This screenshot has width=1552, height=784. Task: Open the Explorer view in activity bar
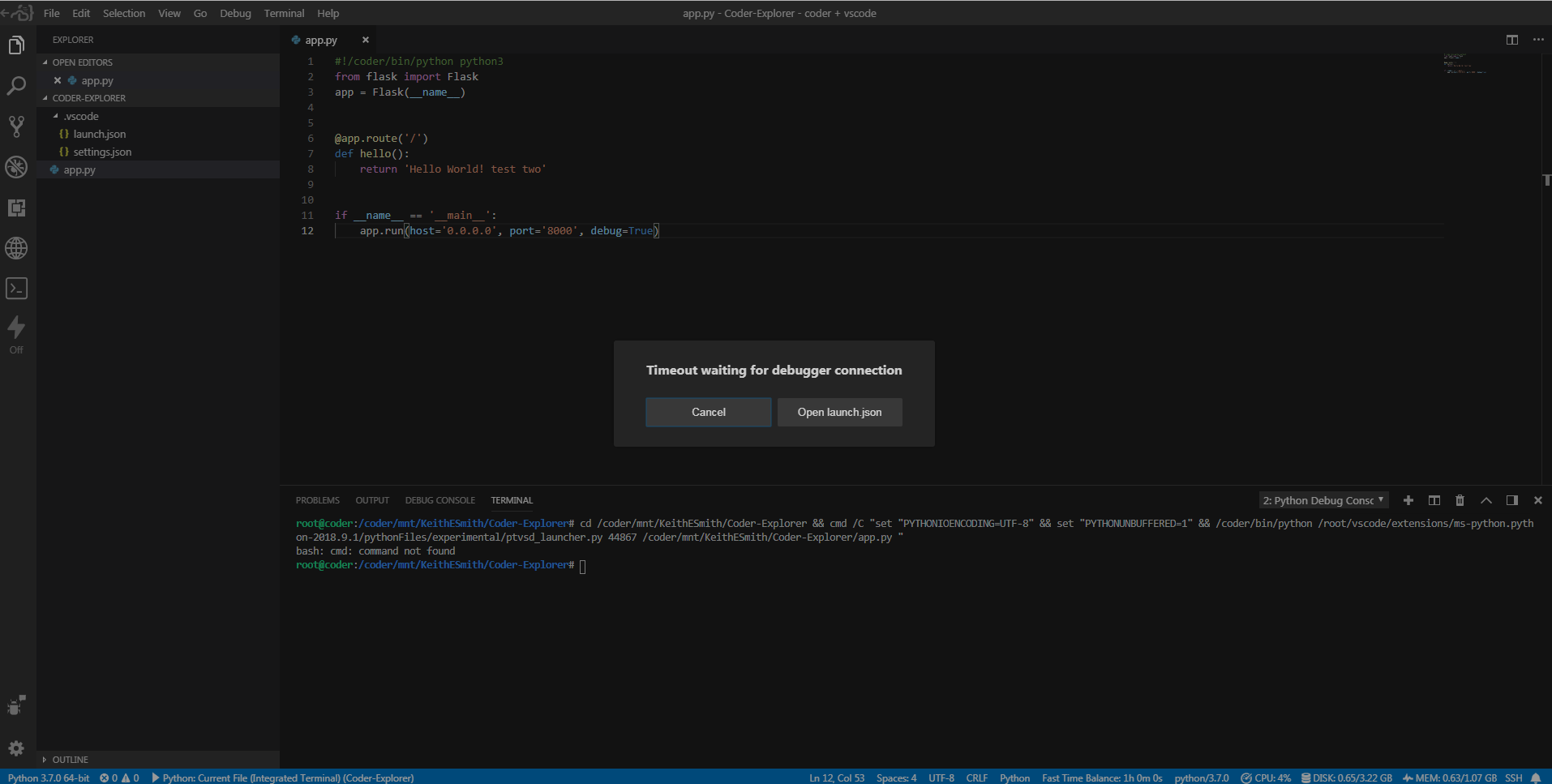[x=16, y=45]
